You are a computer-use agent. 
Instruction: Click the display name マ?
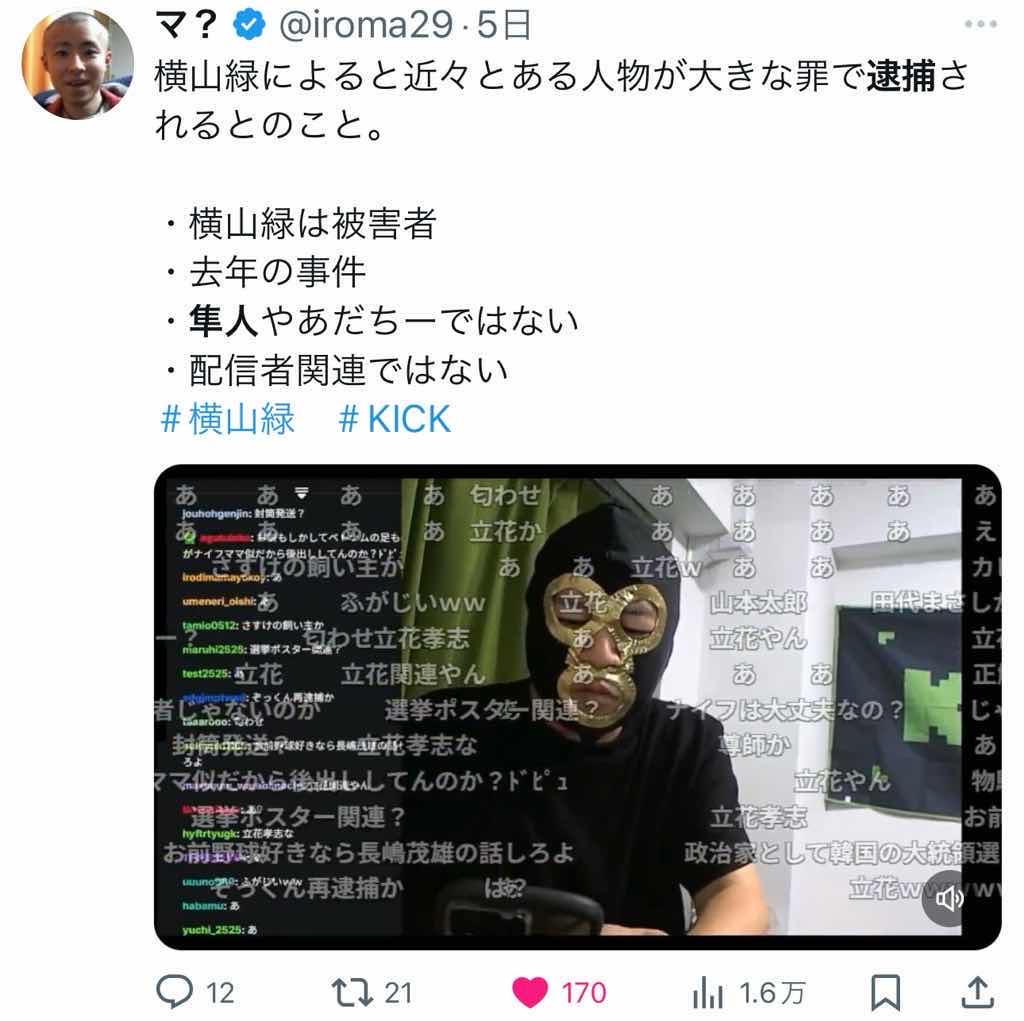pyautogui.click(x=186, y=25)
